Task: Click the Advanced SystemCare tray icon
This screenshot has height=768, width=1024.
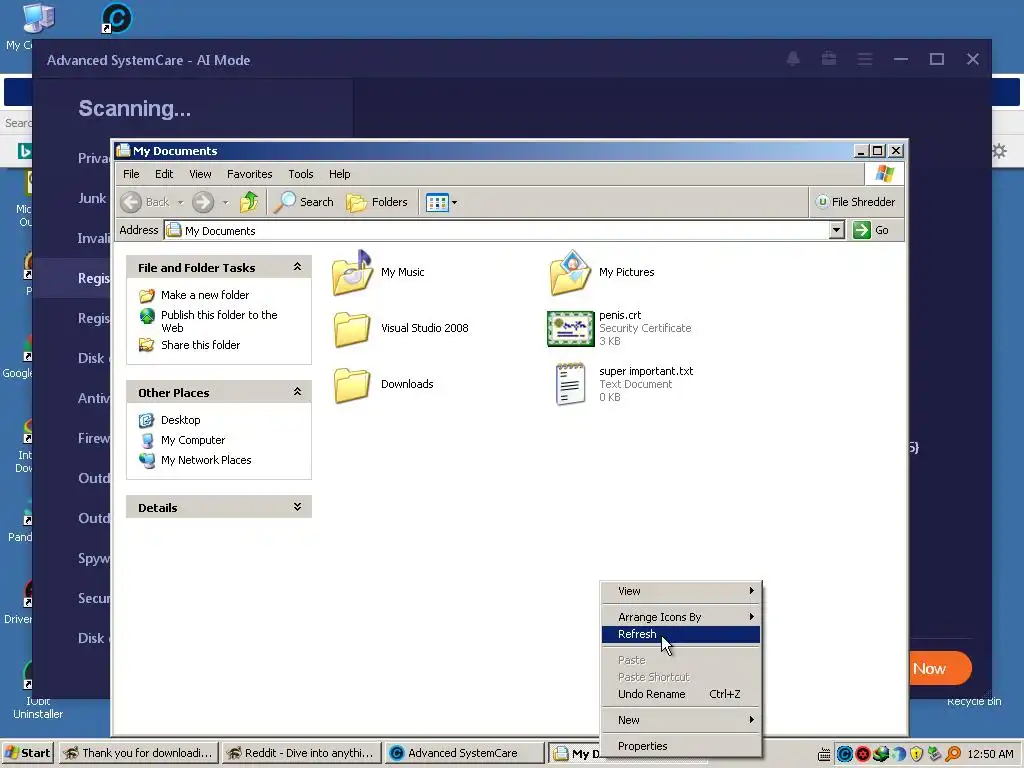Action: tap(844, 754)
